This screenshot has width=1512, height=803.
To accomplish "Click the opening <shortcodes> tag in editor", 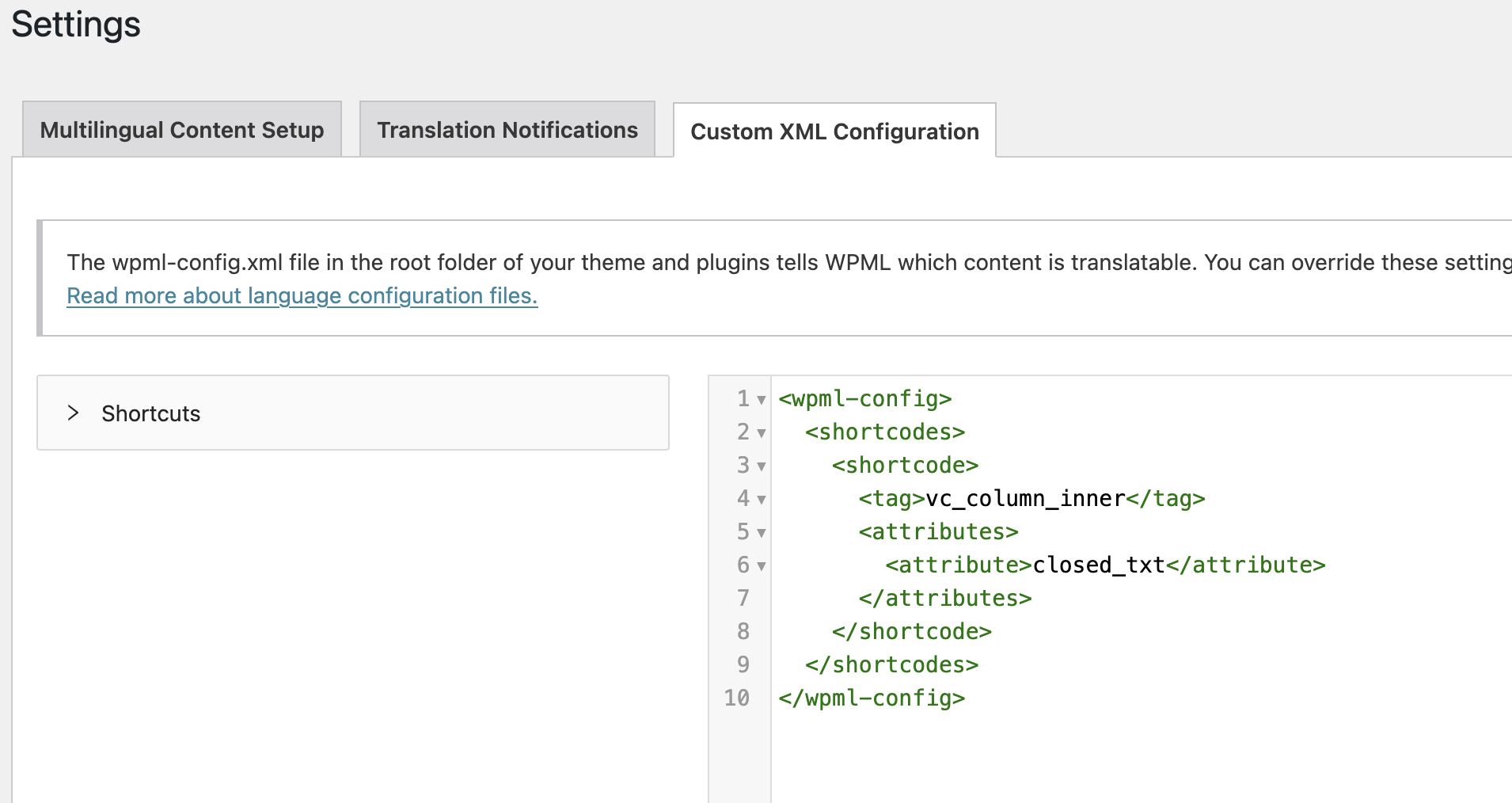I will tap(885, 432).
